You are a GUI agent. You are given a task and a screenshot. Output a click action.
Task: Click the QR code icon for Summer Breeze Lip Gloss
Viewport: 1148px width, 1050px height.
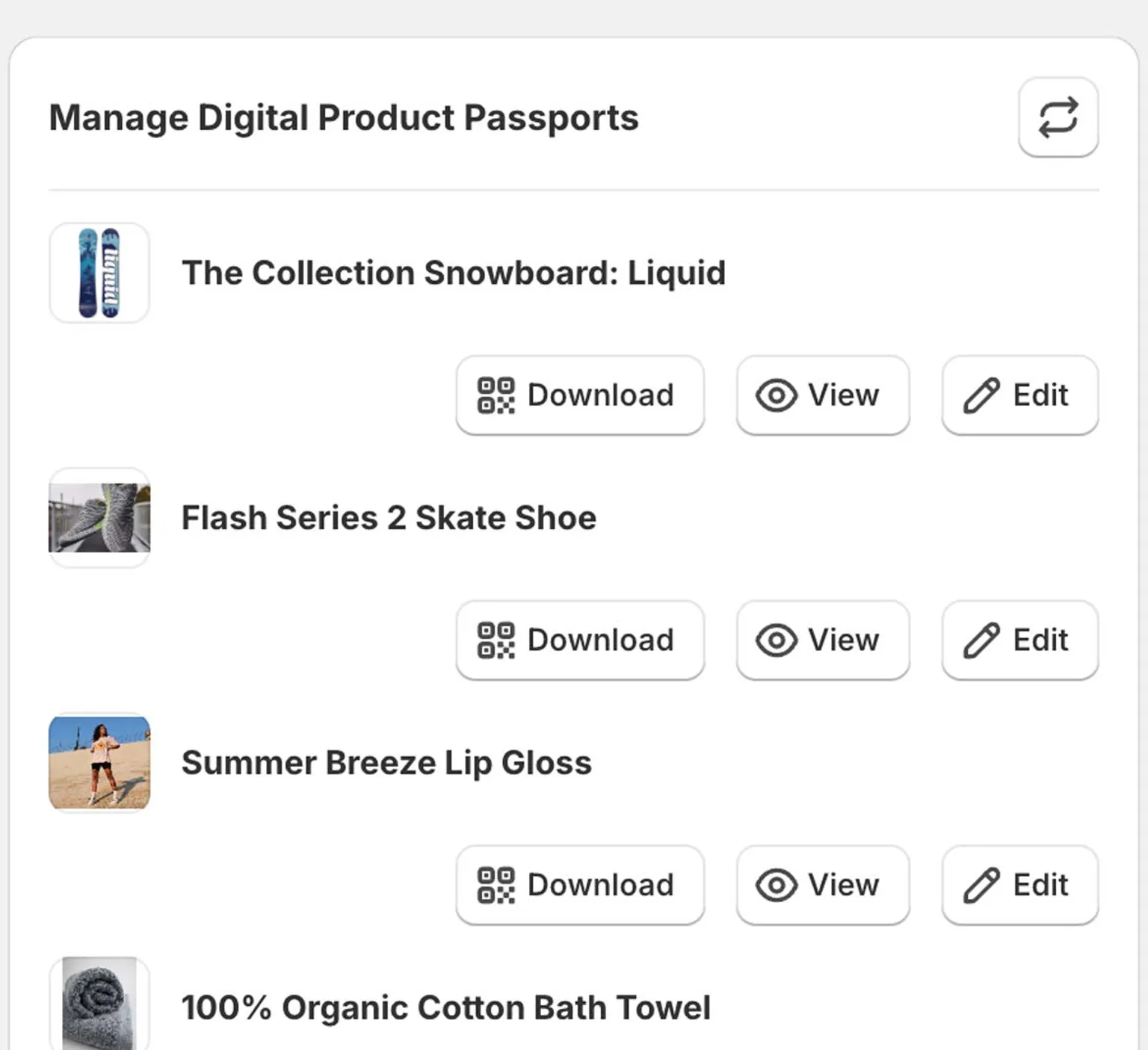click(x=496, y=884)
